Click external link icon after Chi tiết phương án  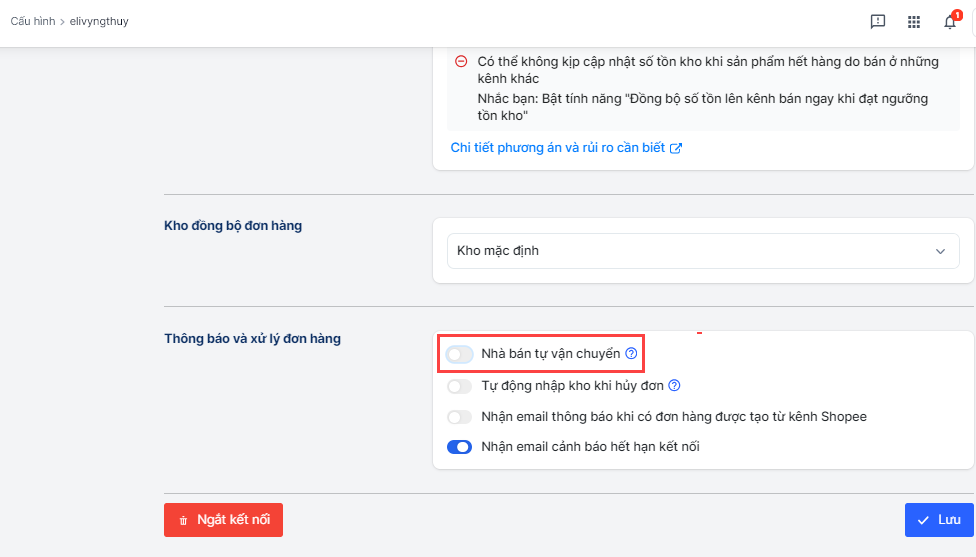click(676, 148)
